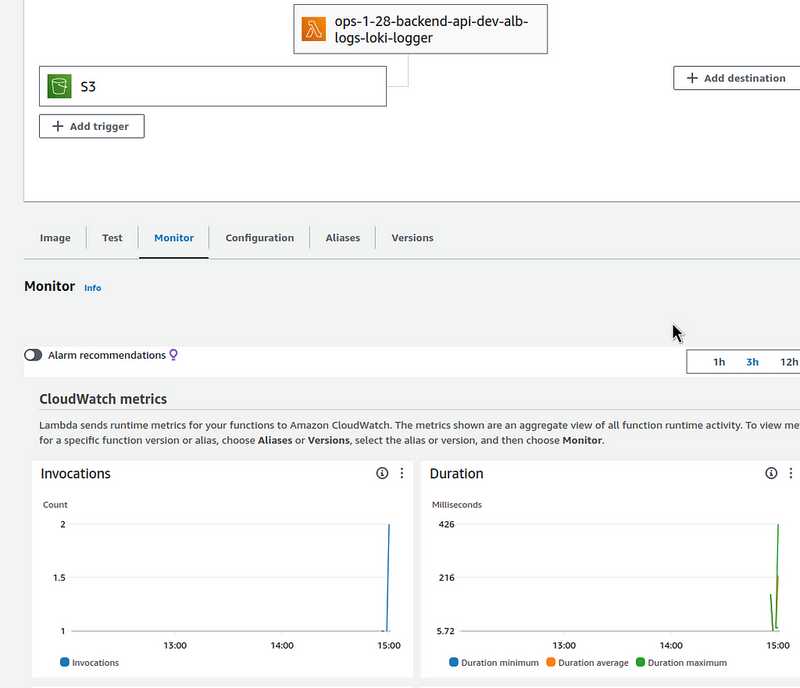Viewport: 800px width, 688px height.
Task: Click the S3 bucket trigger icon
Action: tap(59, 87)
